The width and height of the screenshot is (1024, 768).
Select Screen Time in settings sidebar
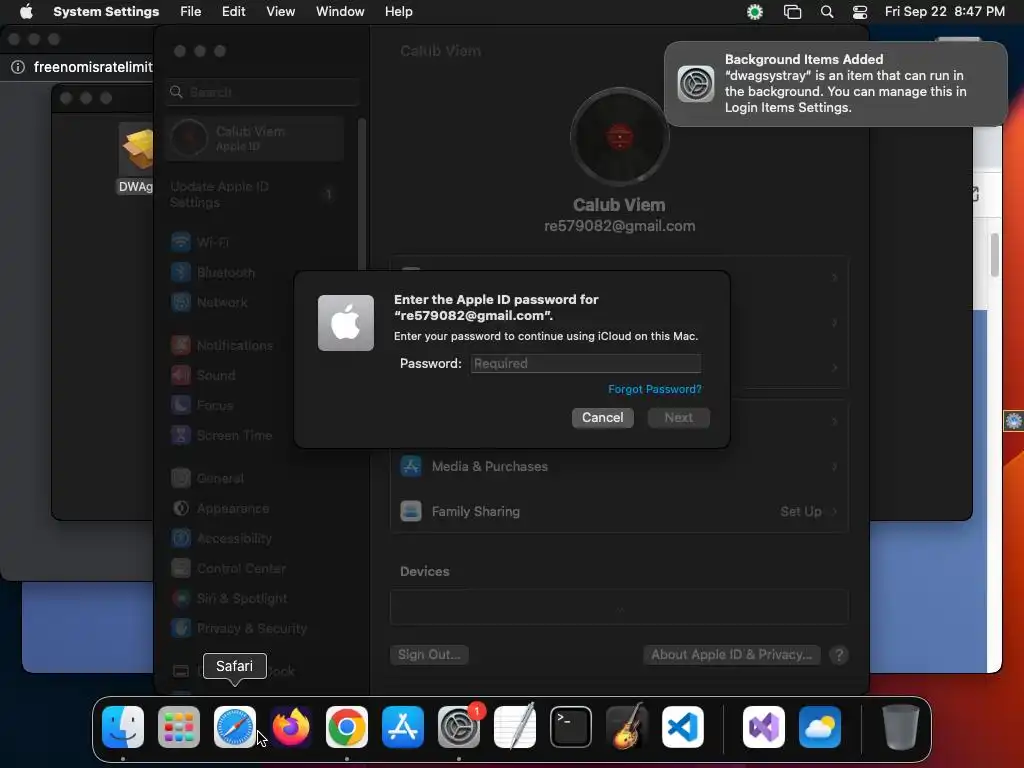coord(255,436)
